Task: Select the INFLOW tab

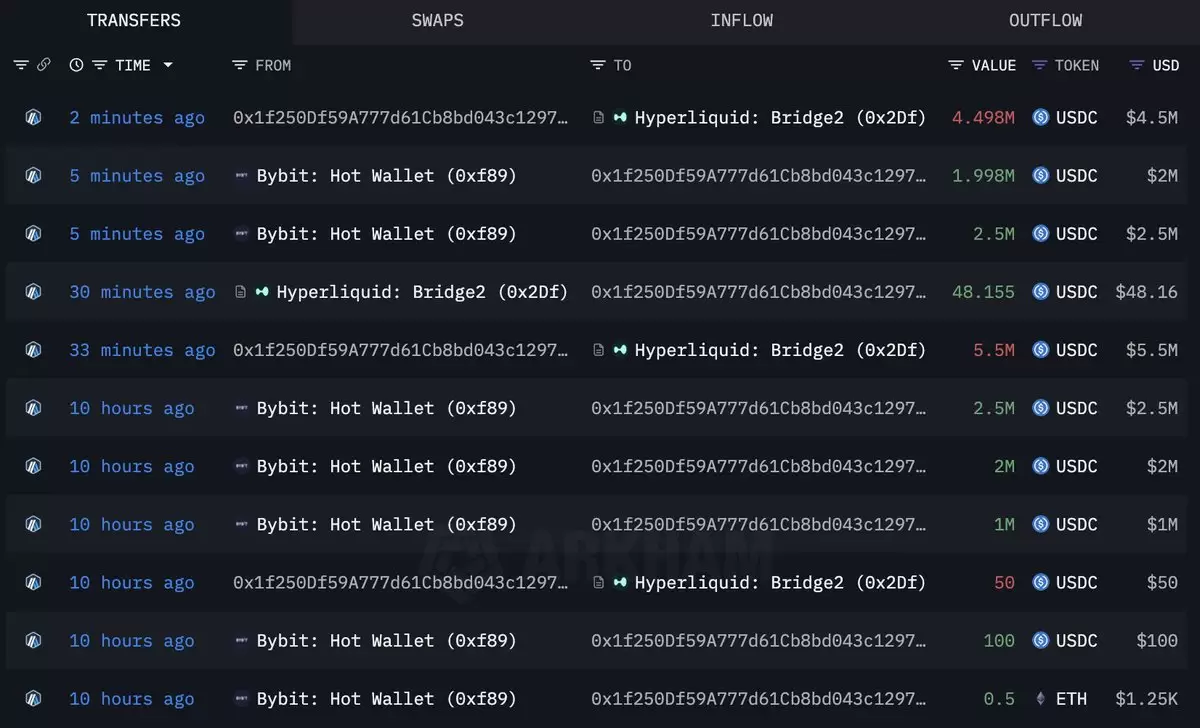Action: 741,21
